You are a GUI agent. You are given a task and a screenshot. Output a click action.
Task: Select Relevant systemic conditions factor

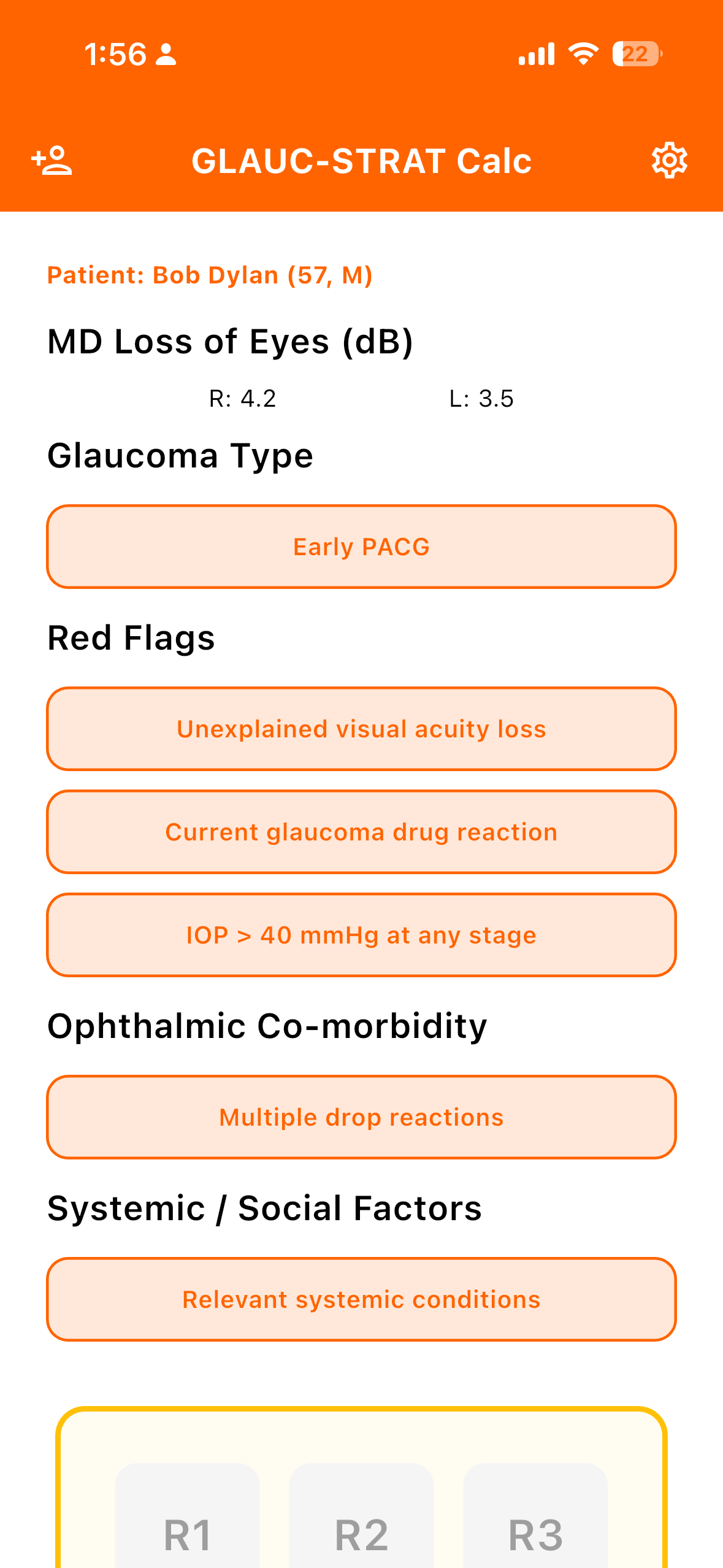pyautogui.click(x=361, y=1299)
